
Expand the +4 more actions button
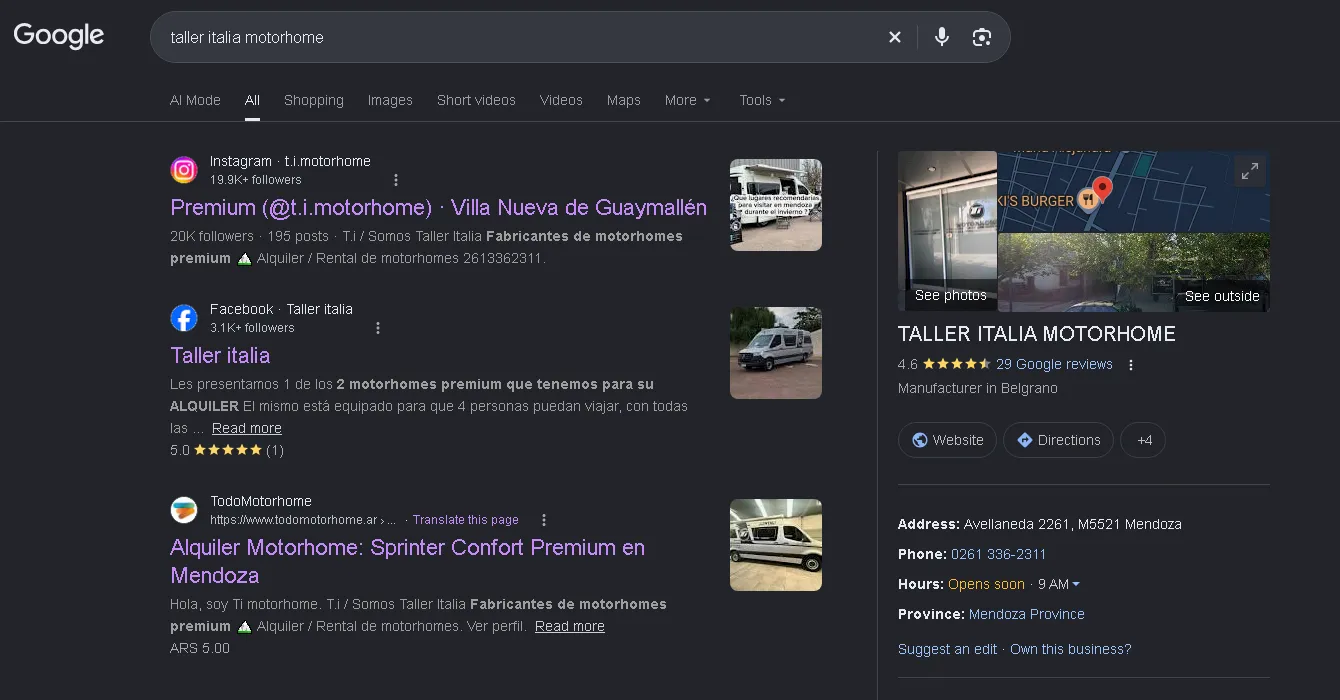[x=1143, y=440]
